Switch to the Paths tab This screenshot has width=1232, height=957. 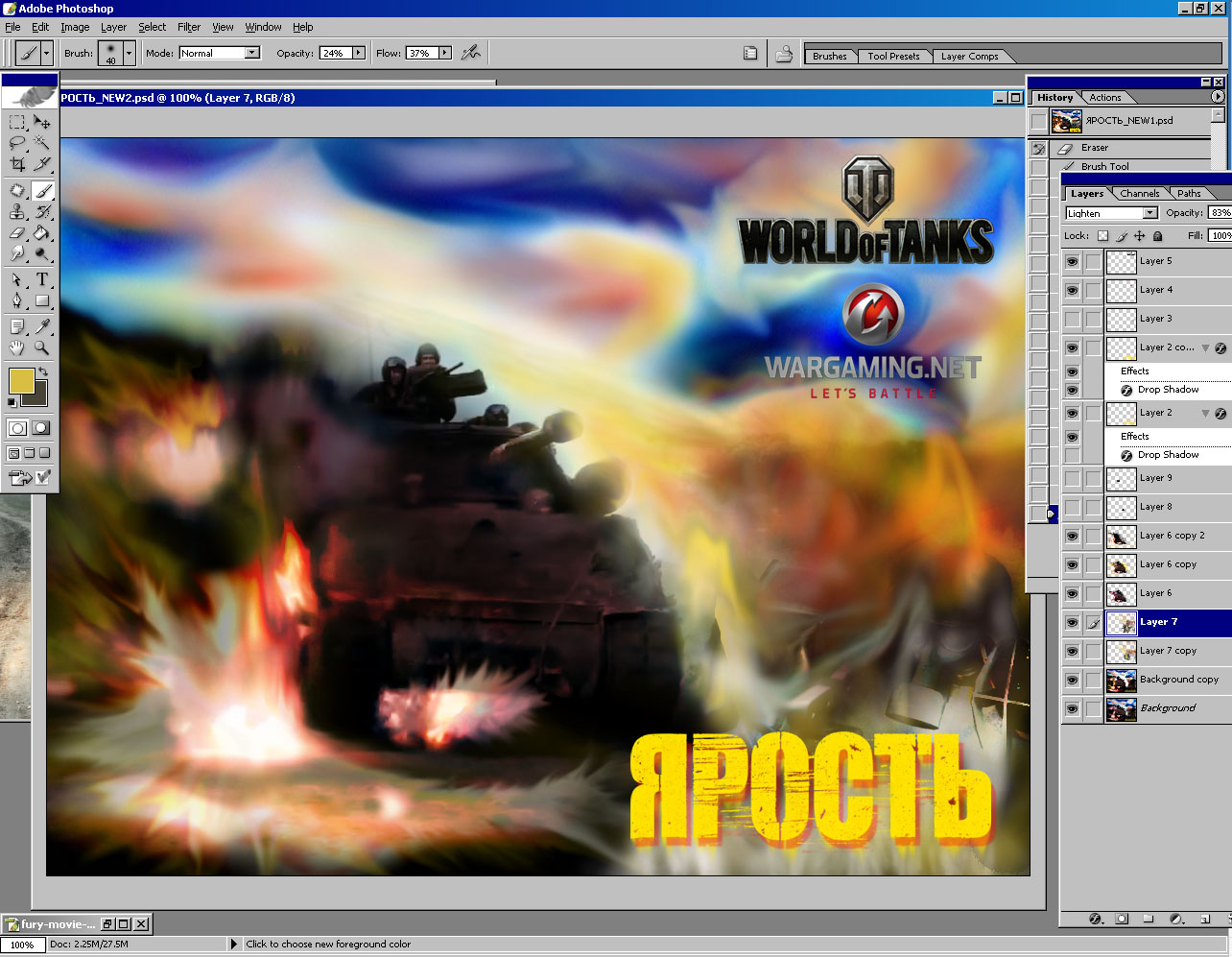1189,193
